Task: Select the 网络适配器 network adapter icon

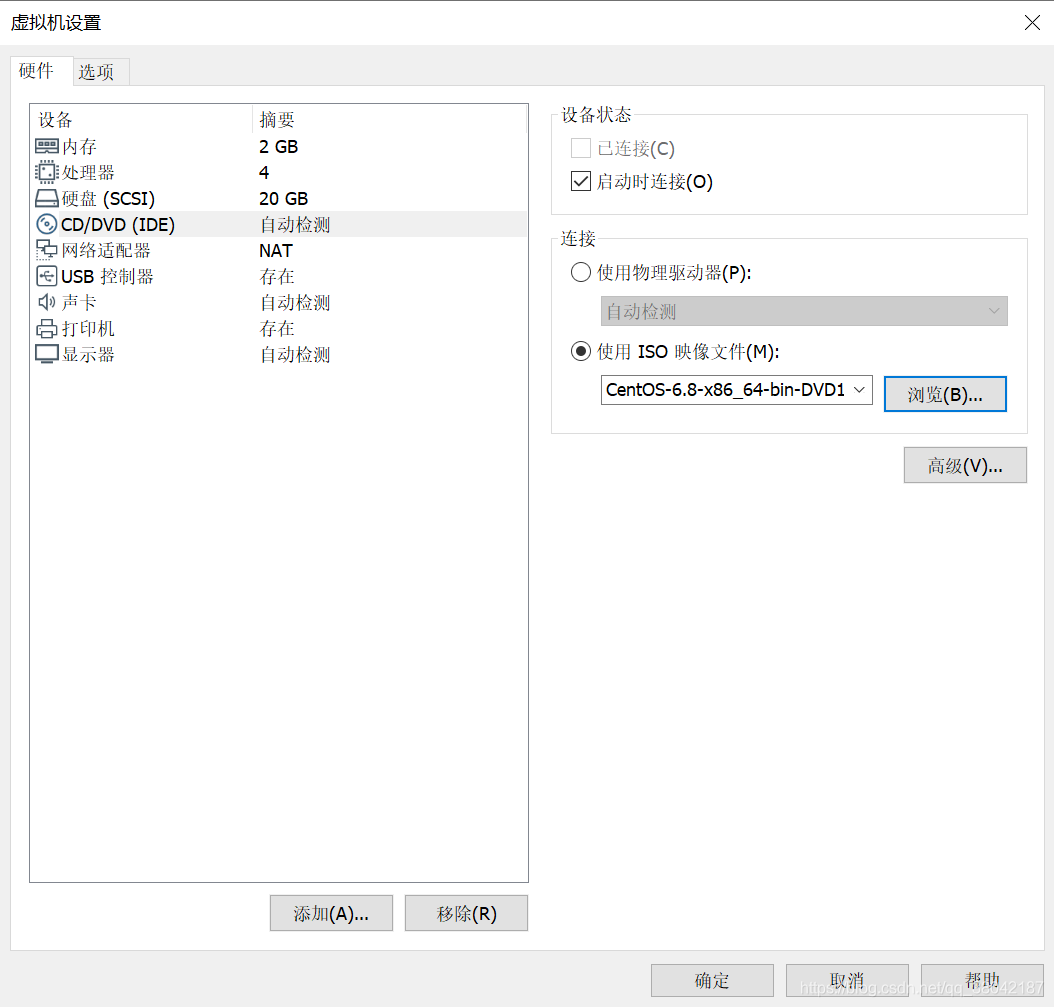Action: [46, 250]
